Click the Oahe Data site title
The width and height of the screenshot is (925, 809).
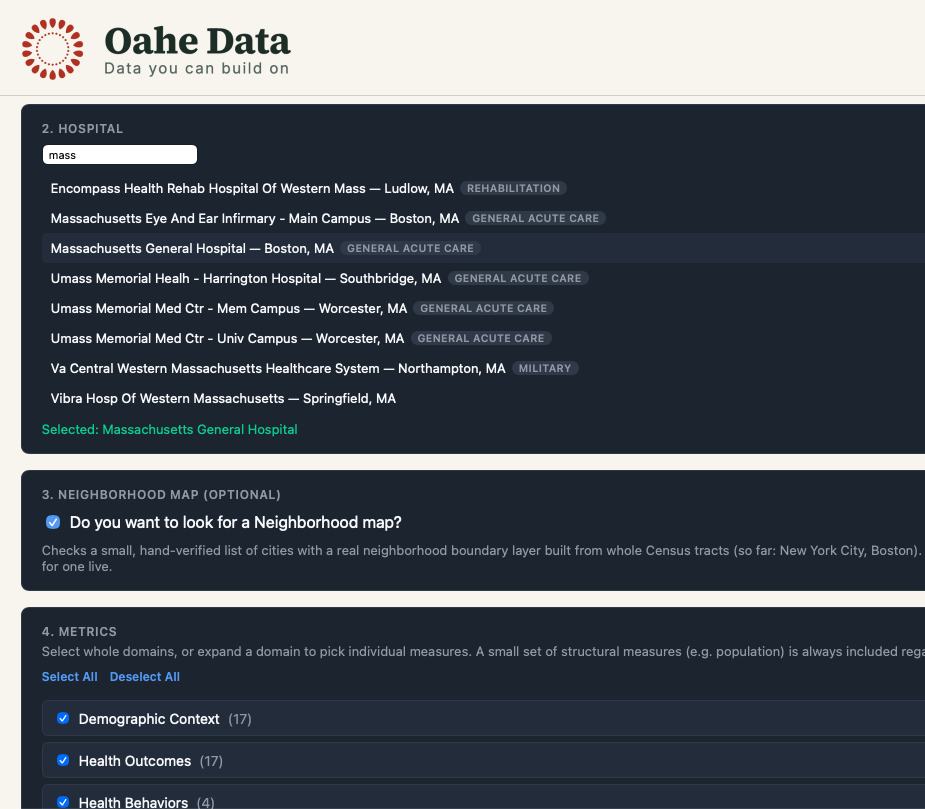(x=197, y=41)
